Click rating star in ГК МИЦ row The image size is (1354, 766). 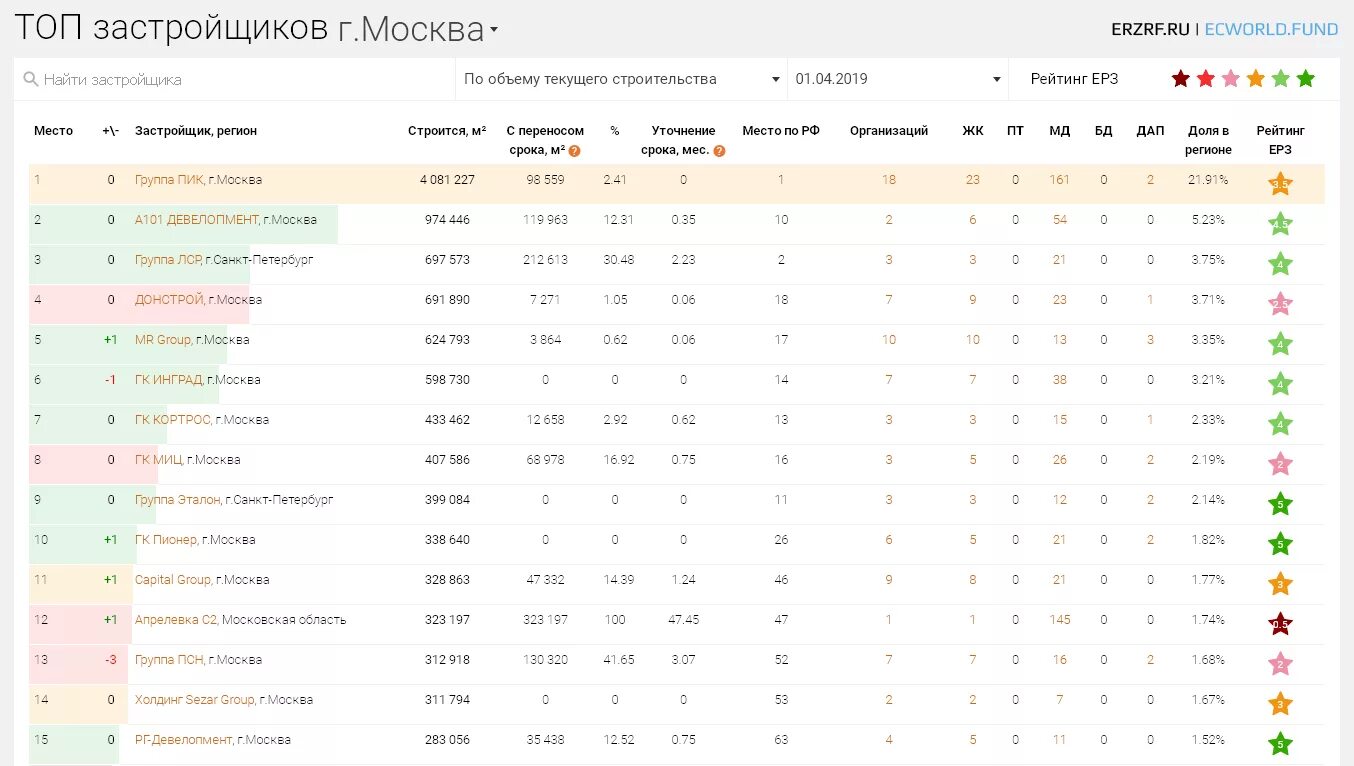pos(1281,464)
